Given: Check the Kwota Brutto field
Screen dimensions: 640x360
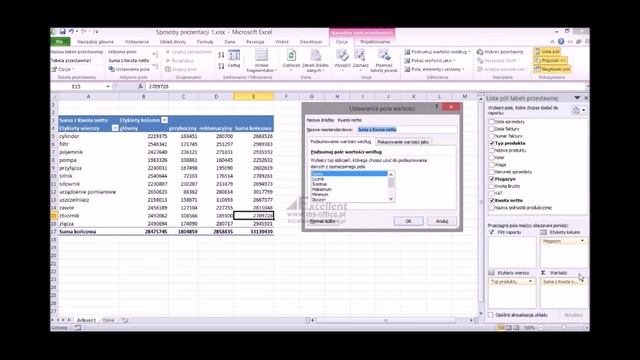Looking at the screenshot, I should [491, 186].
